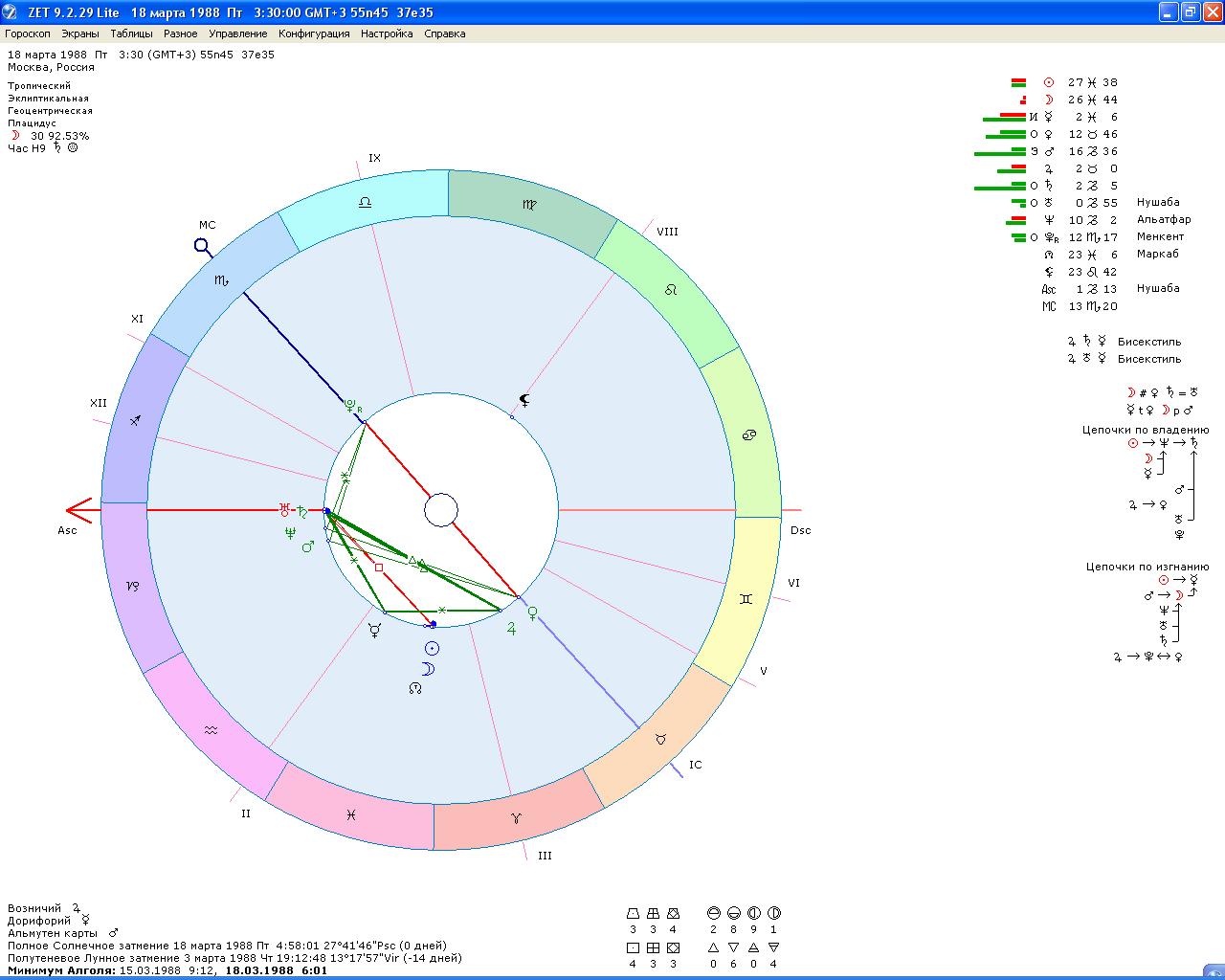Open the Гороскоп menu
The width and height of the screenshot is (1225, 980).
(x=27, y=33)
